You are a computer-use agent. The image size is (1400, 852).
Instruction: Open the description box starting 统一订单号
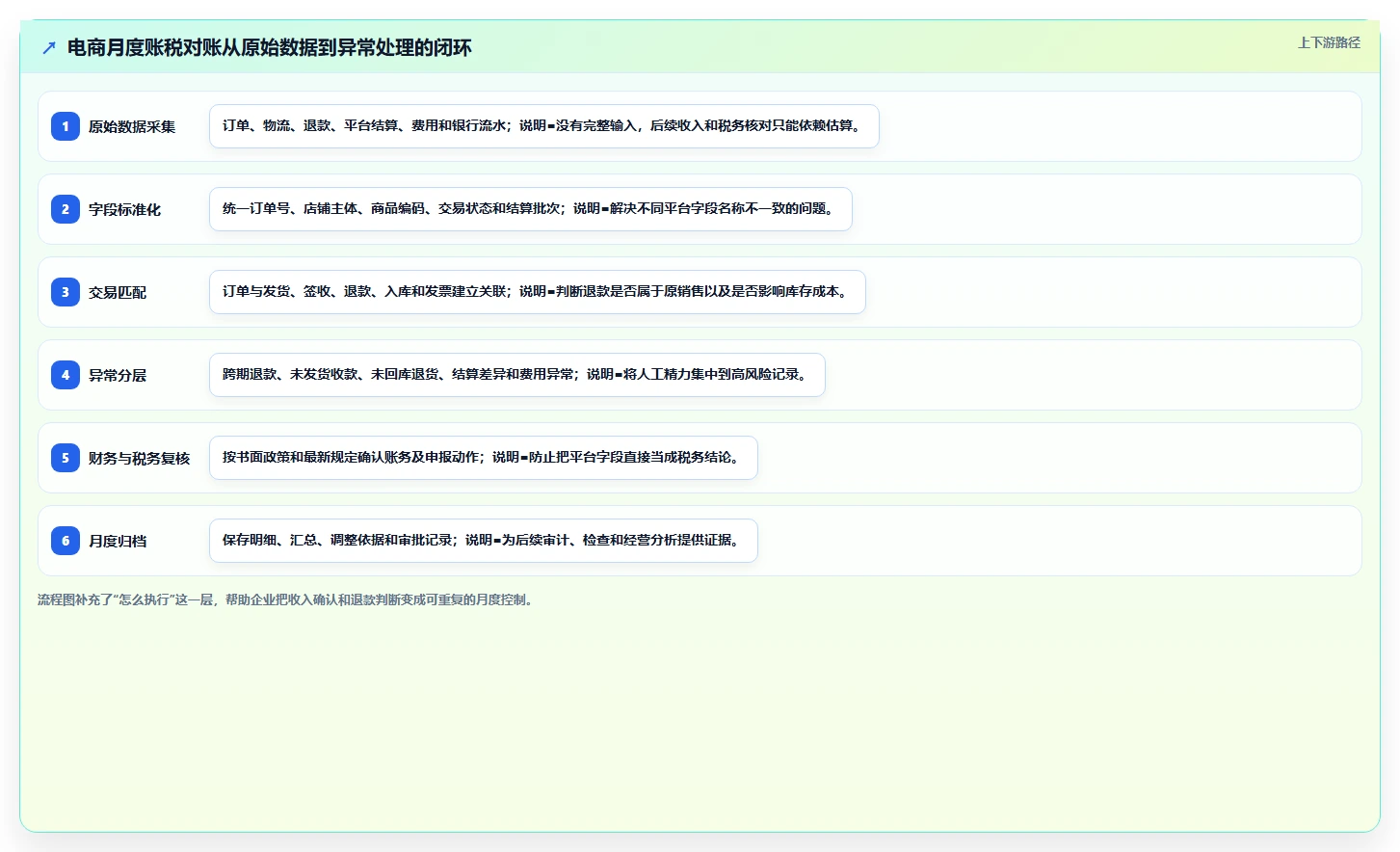[x=531, y=209]
